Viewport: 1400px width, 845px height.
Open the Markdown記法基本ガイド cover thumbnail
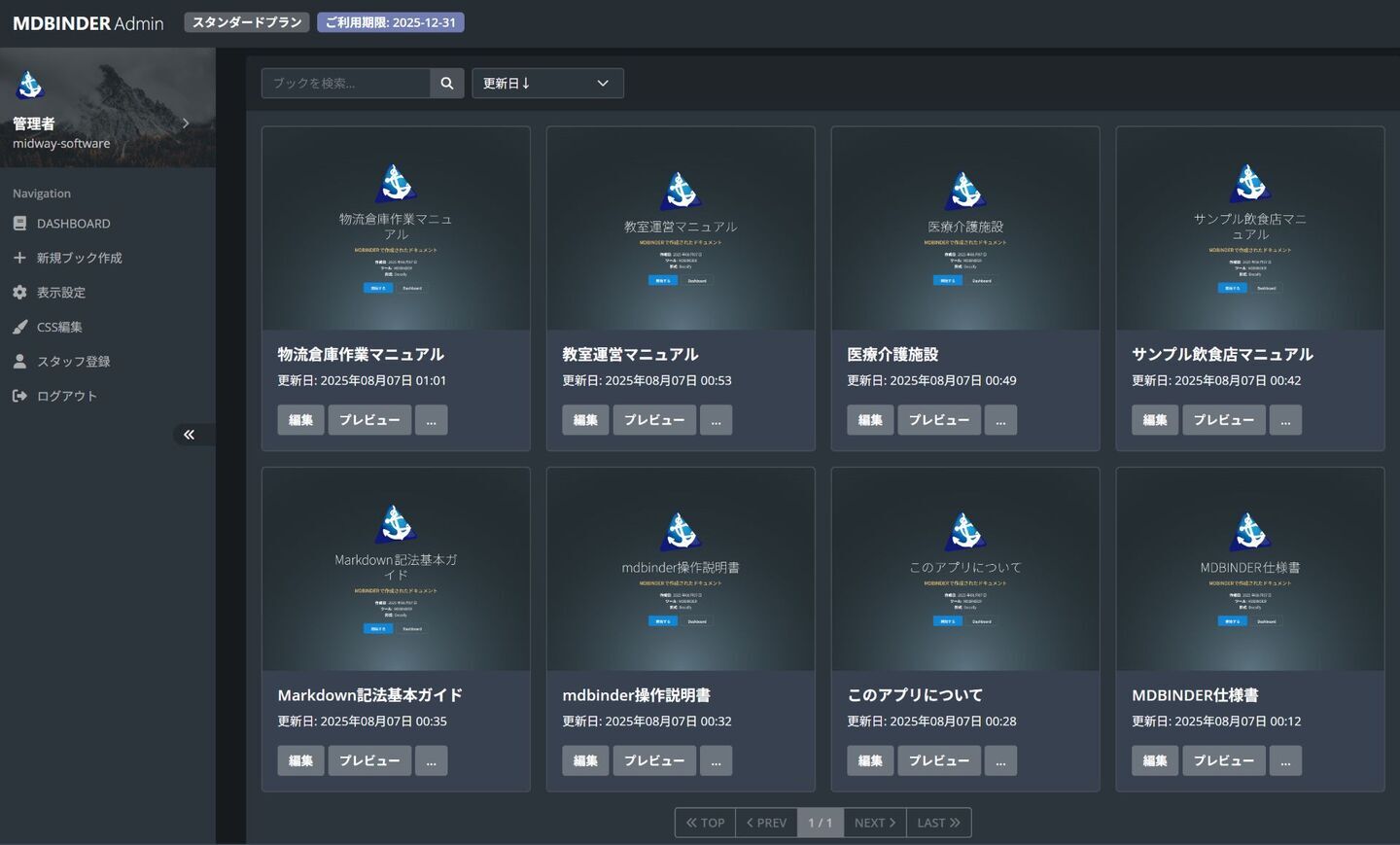(x=396, y=569)
